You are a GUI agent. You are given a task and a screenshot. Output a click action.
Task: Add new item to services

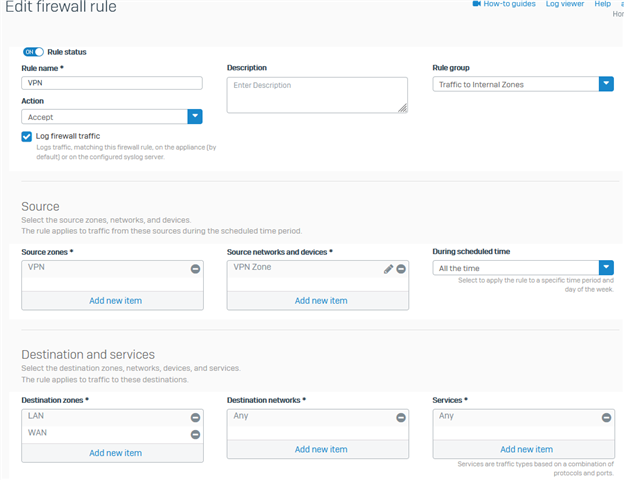526,449
